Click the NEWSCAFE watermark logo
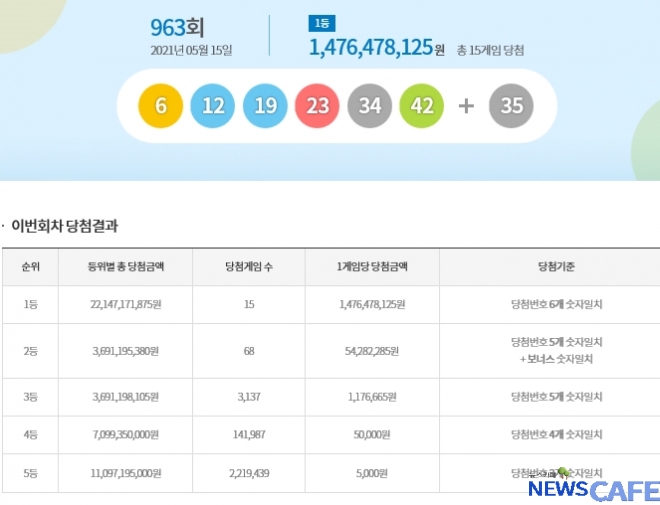The height and width of the screenshot is (505, 660). coord(593,489)
